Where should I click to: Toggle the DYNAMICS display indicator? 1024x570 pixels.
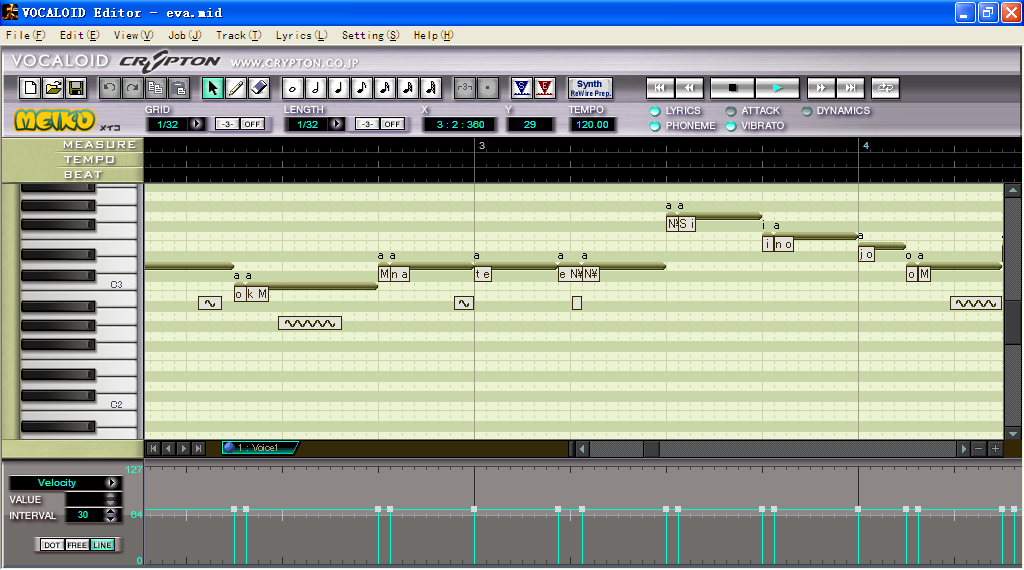807,111
